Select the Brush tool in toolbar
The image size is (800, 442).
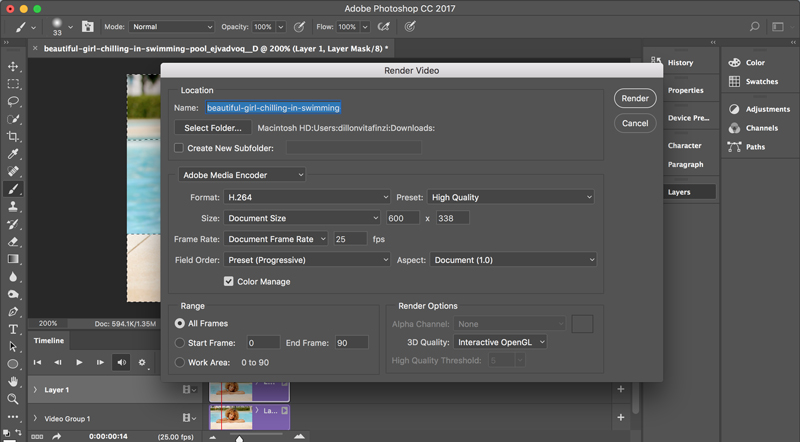point(13,189)
